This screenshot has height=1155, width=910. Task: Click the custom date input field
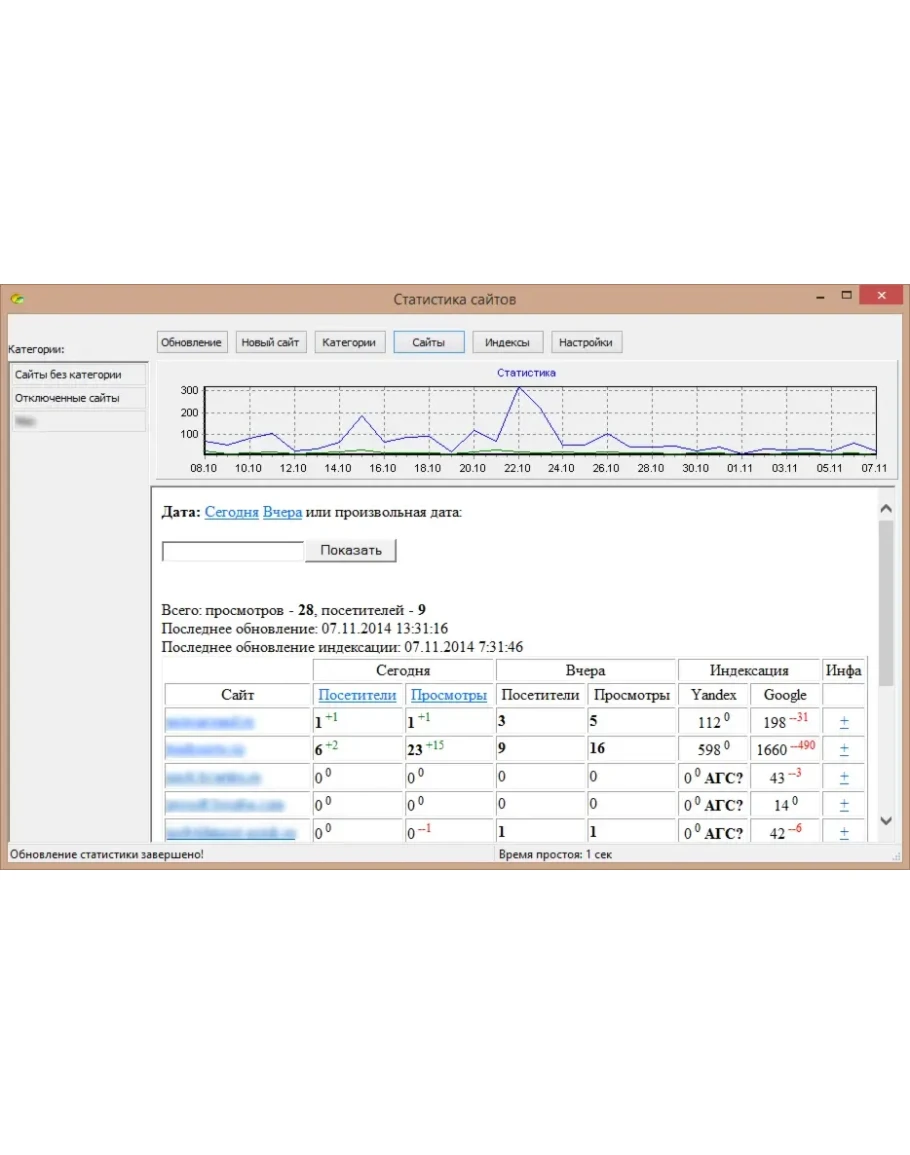point(232,551)
